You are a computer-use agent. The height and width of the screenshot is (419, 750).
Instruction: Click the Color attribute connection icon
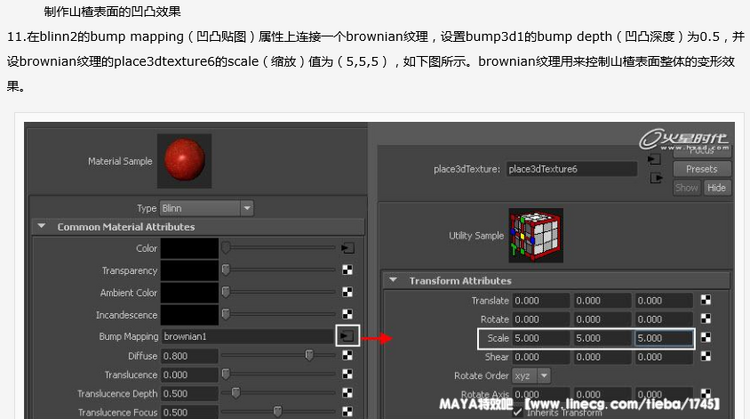pos(348,247)
